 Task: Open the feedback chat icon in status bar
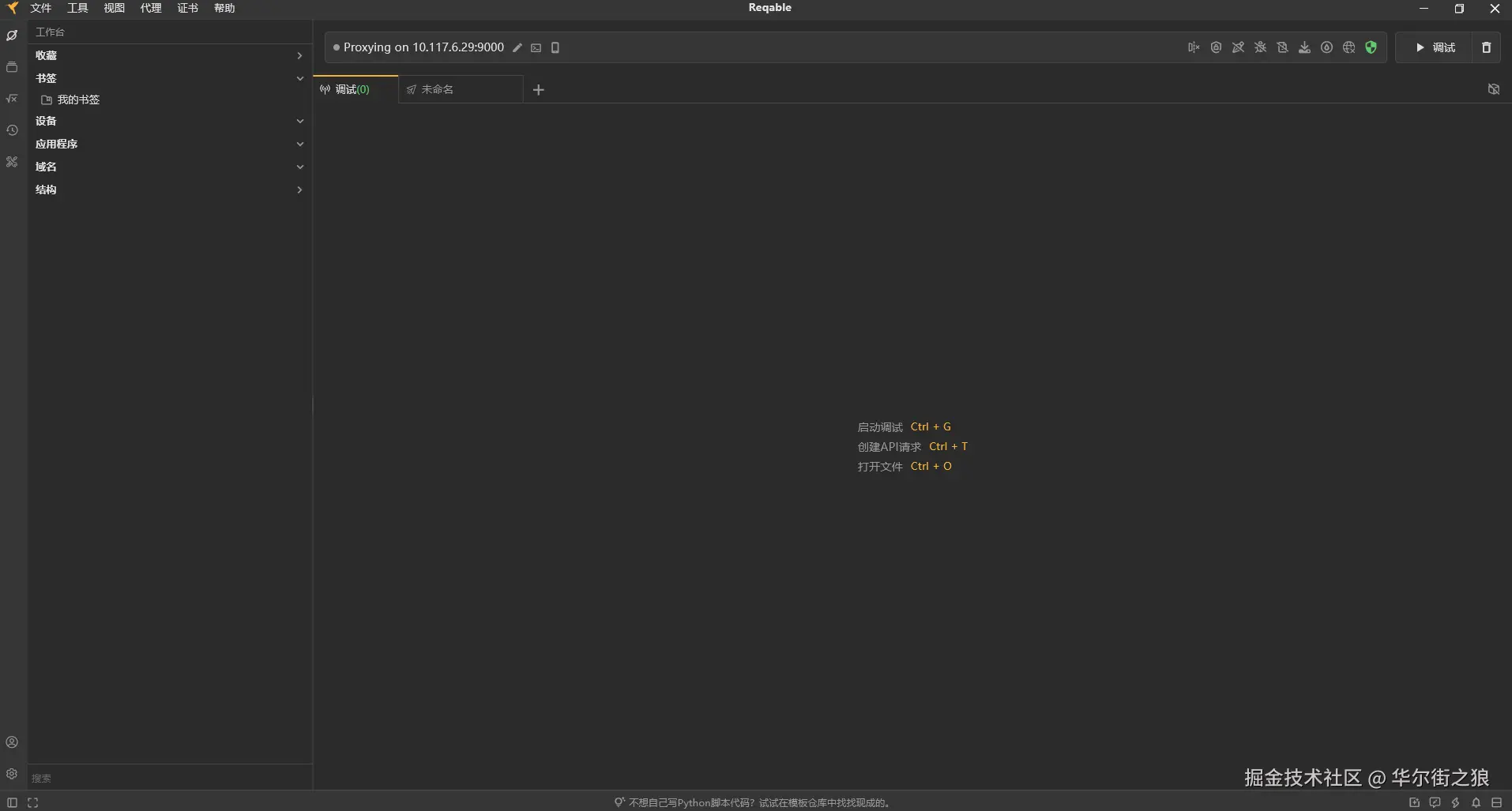1435,802
